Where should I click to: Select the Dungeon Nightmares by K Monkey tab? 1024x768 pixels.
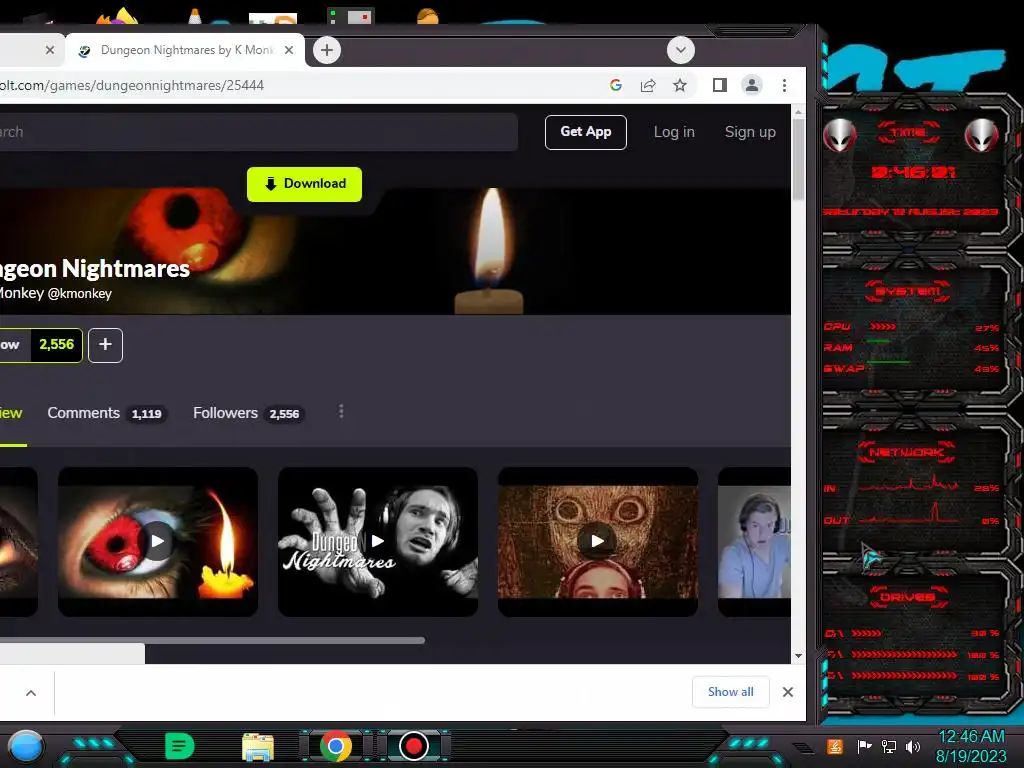click(x=185, y=50)
